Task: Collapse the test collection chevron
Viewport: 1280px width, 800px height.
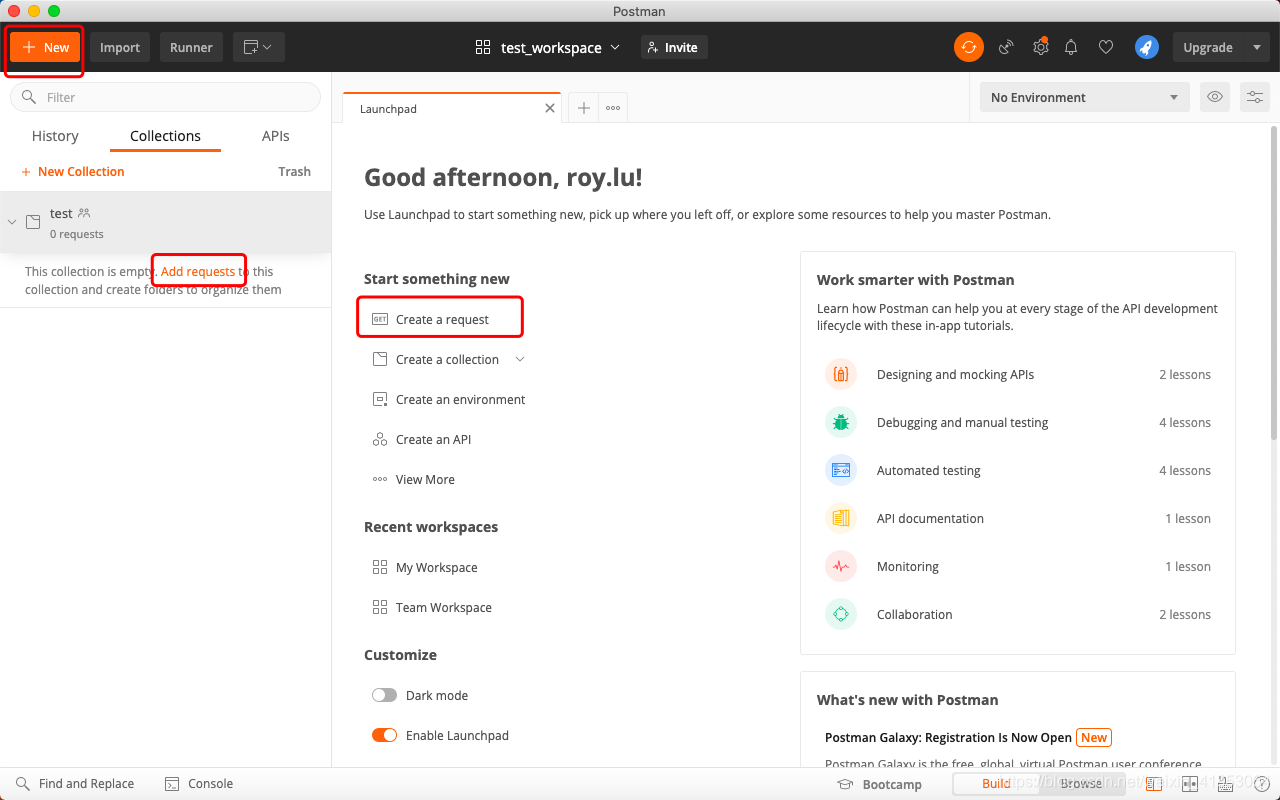Action: [12, 222]
